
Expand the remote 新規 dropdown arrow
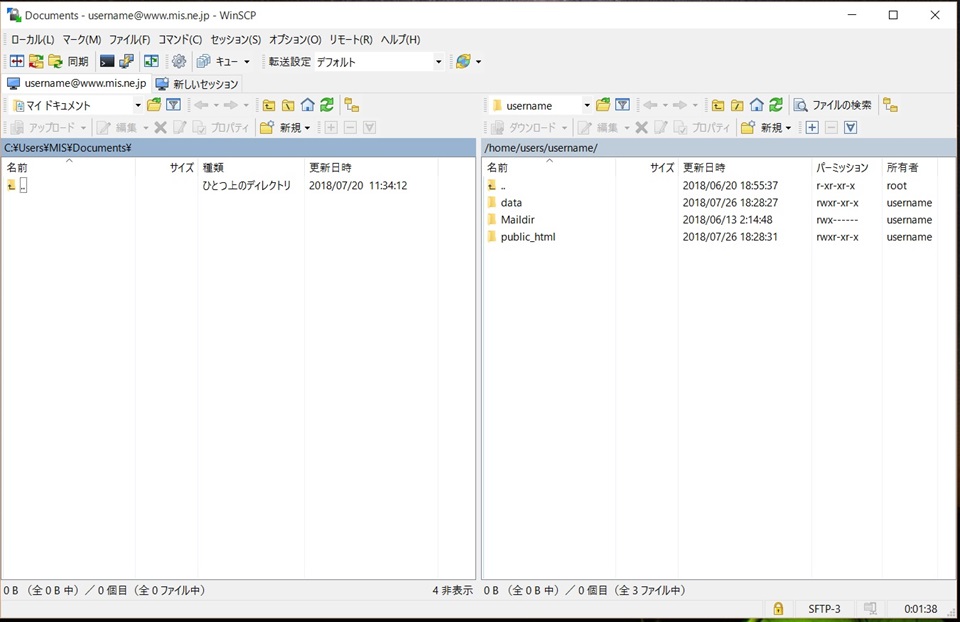point(788,128)
